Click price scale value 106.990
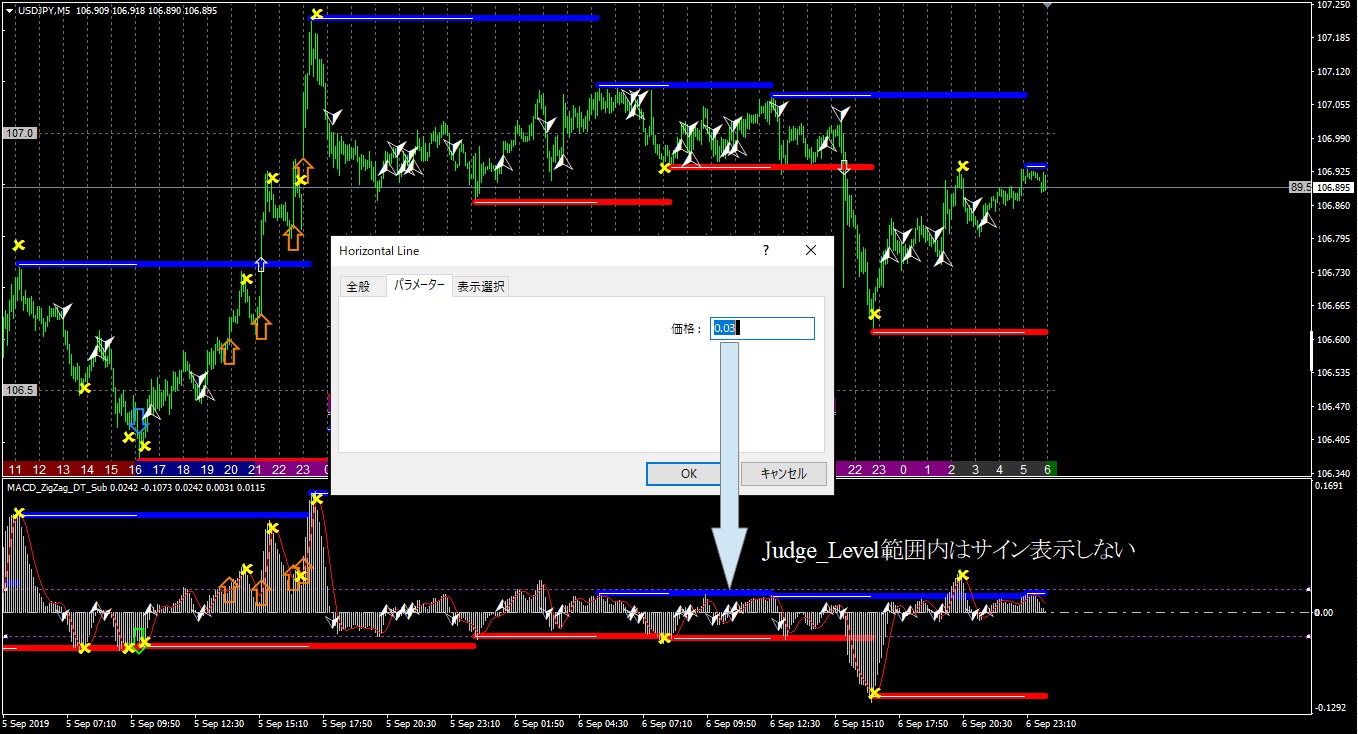 [x=1332, y=139]
